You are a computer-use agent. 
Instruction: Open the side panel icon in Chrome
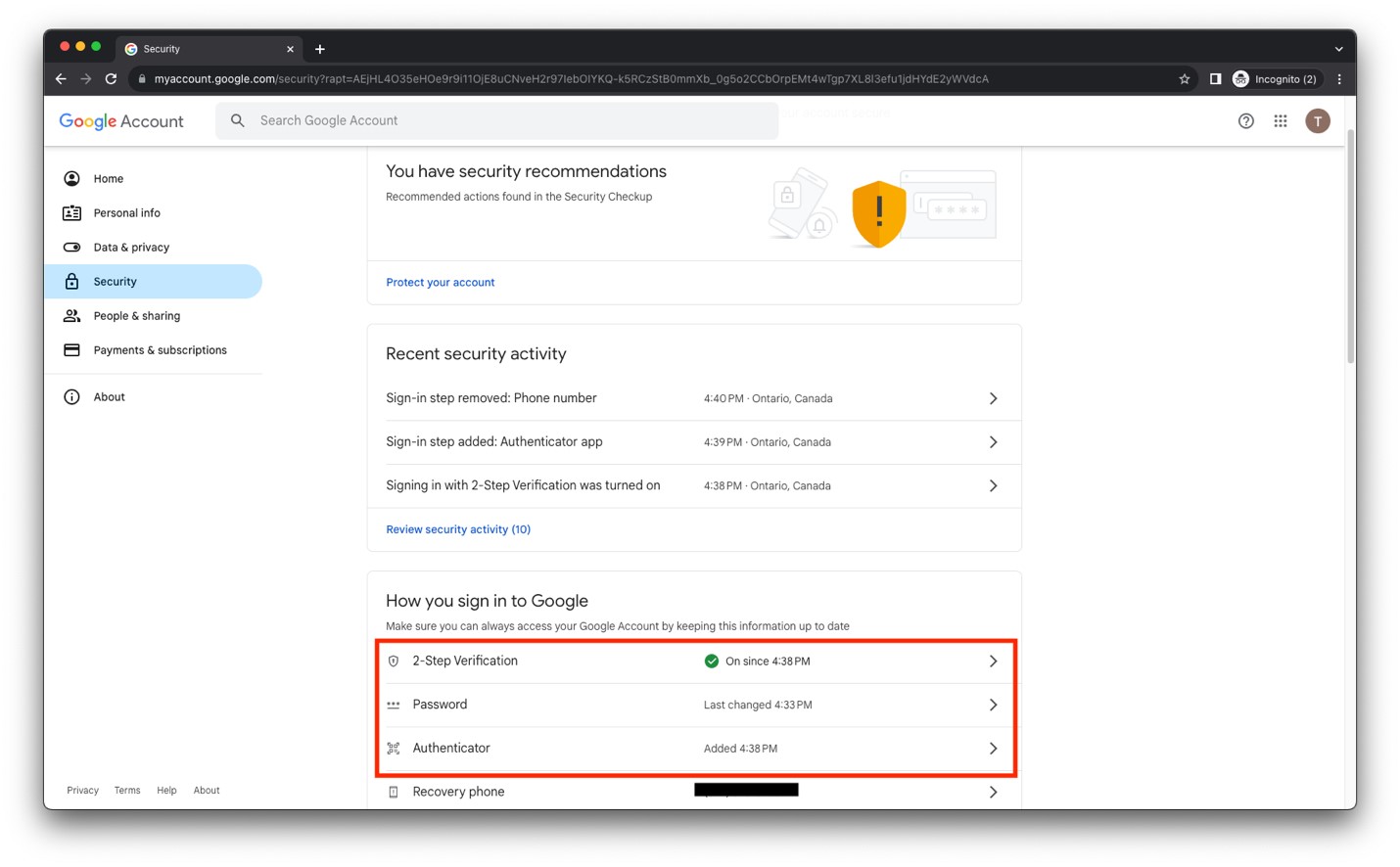(x=1215, y=79)
